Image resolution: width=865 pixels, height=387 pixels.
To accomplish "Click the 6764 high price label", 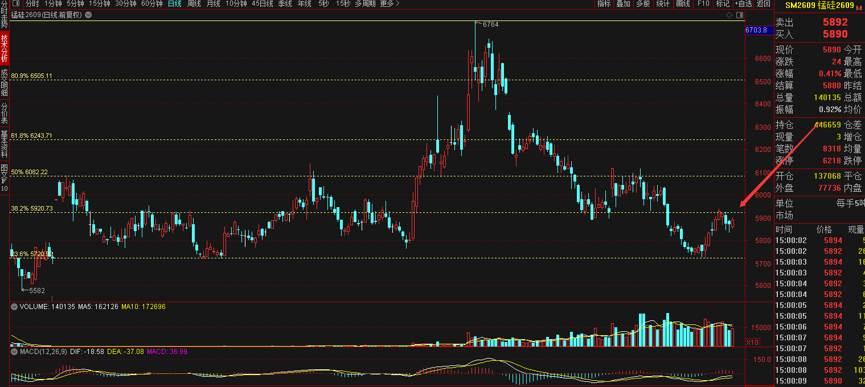I will click(490, 24).
